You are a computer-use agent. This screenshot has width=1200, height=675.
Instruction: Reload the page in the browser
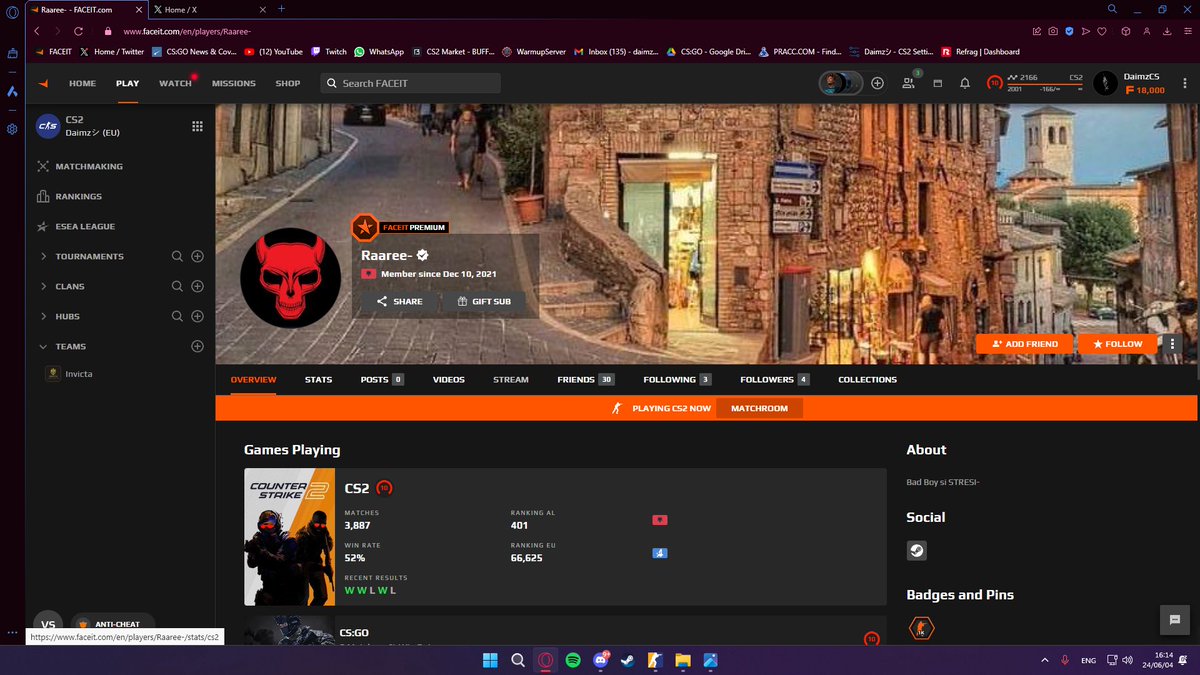click(78, 31)
